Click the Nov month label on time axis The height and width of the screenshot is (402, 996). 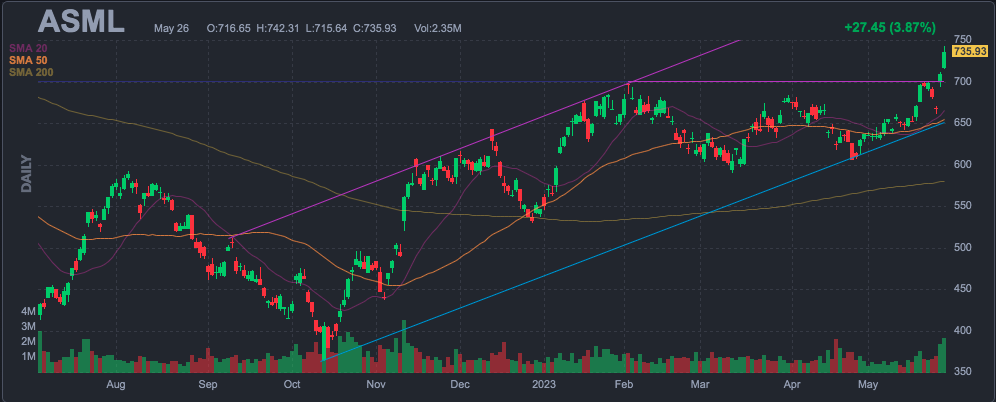click(375, 384)
